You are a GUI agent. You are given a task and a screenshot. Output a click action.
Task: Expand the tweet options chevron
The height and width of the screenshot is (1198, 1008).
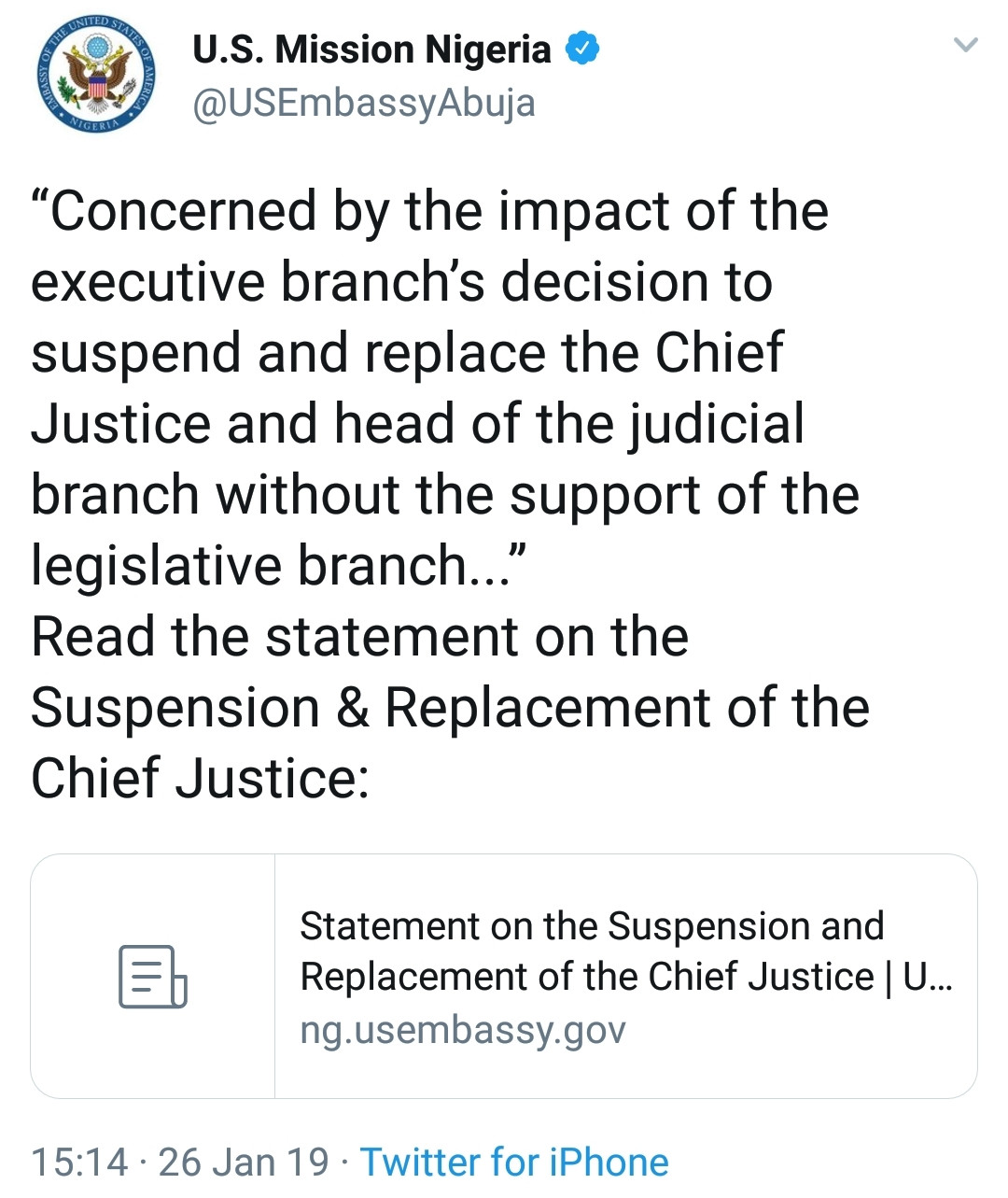[965, 45]
